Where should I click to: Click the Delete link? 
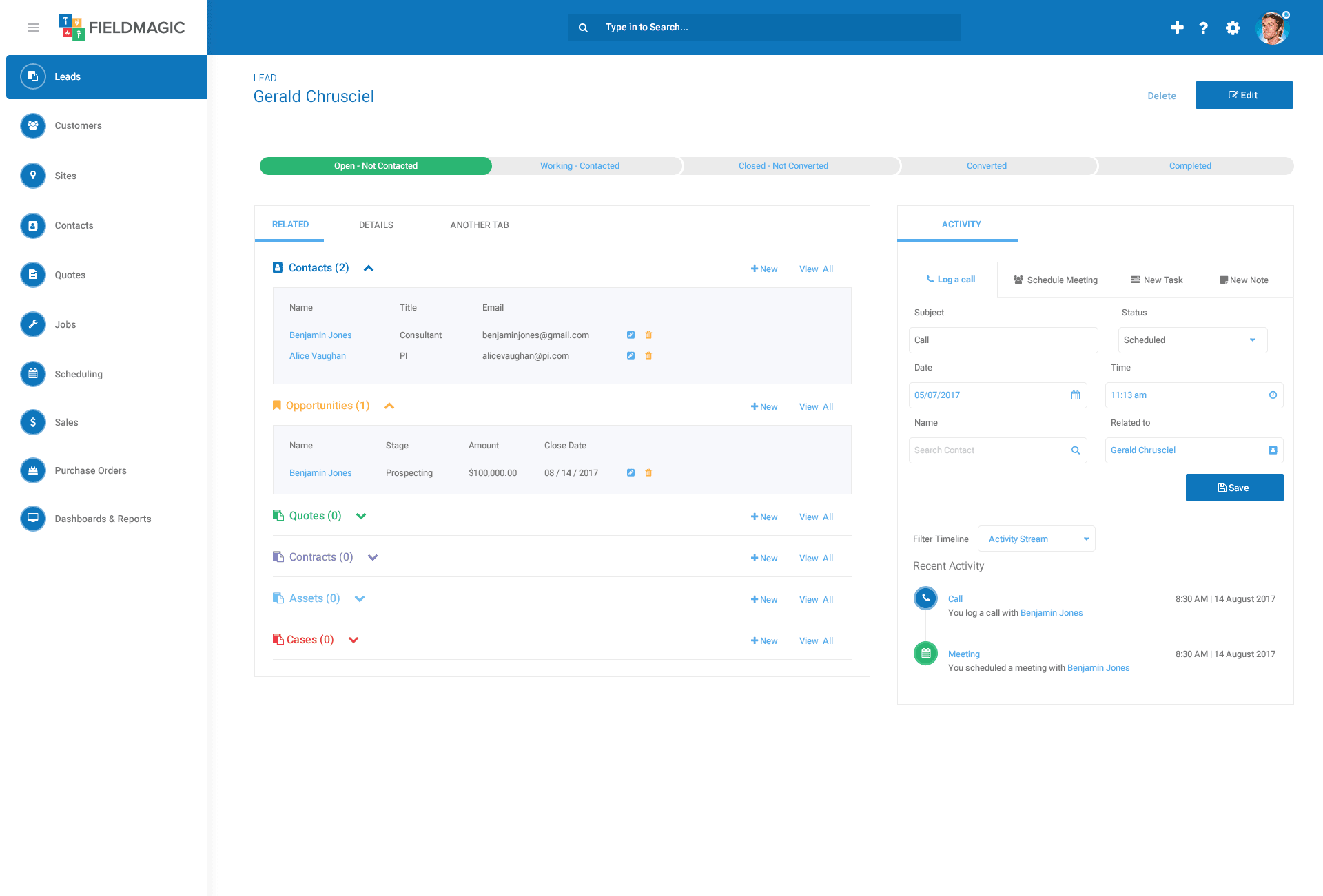1162,96
